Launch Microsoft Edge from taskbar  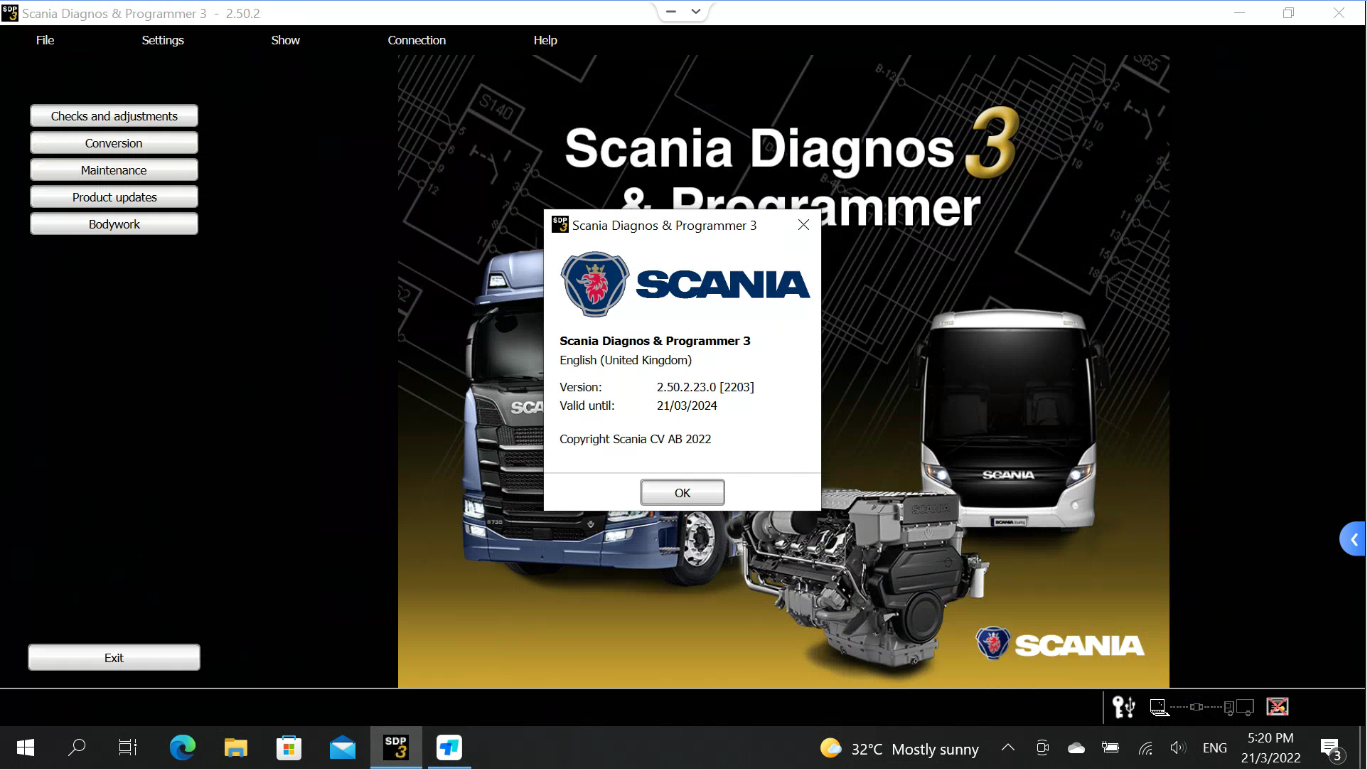(x=182, y=747)
